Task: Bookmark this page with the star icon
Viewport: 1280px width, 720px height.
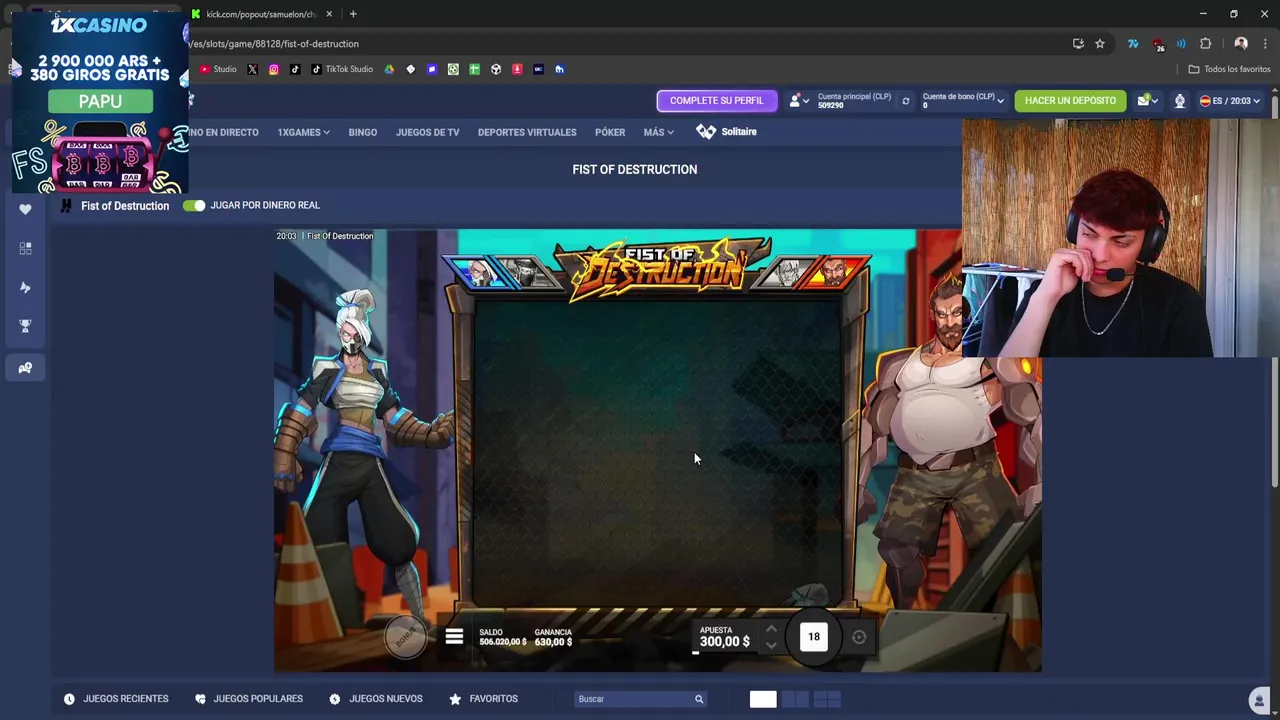Action: click(1100, 44)
